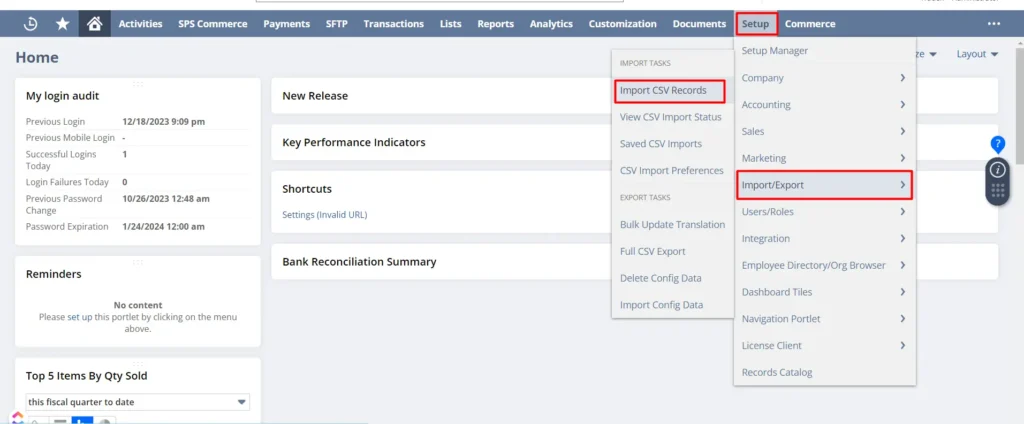Viewport: 1024px width, 424px height.
Task: Click the '1/24/2024 12:00 am' password expiration value
Action: point(163,227)
